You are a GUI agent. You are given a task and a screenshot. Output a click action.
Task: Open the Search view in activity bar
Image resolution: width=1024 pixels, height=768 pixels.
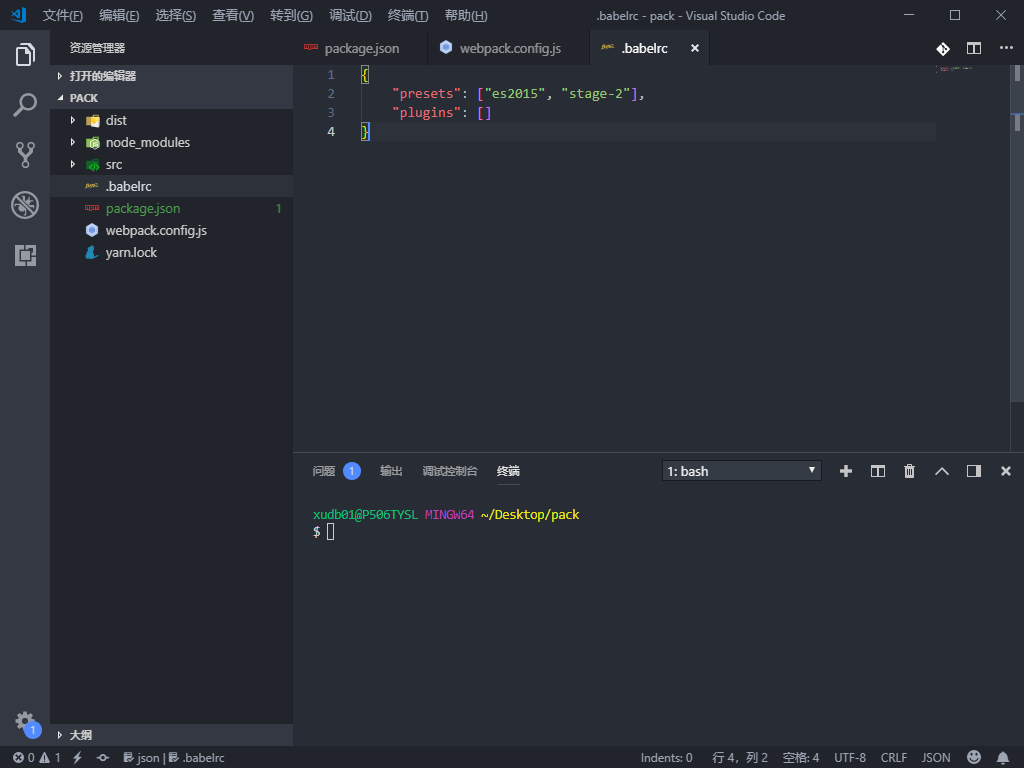[x=25, y=104]
